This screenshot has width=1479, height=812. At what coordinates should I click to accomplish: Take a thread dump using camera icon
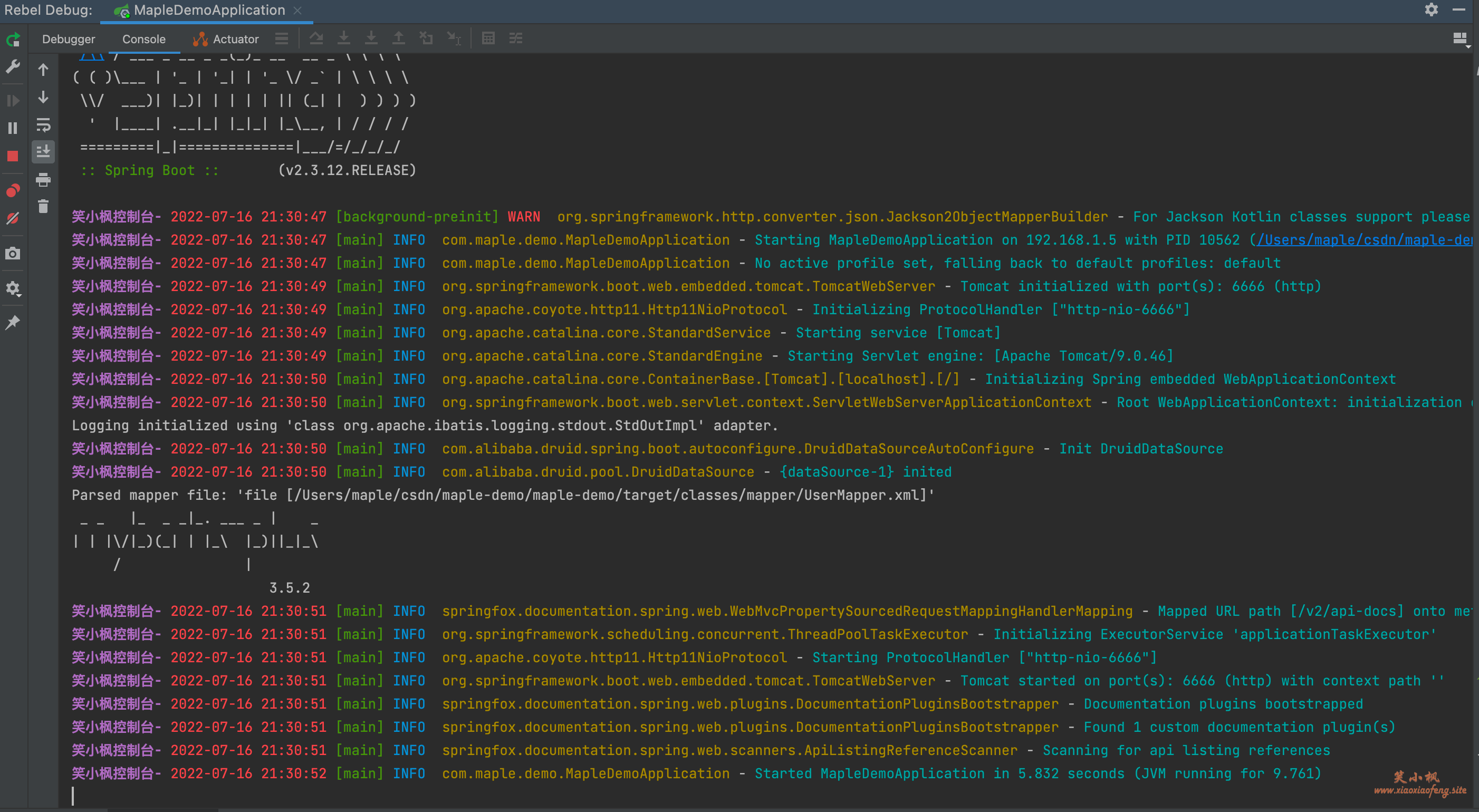(13, 253)
